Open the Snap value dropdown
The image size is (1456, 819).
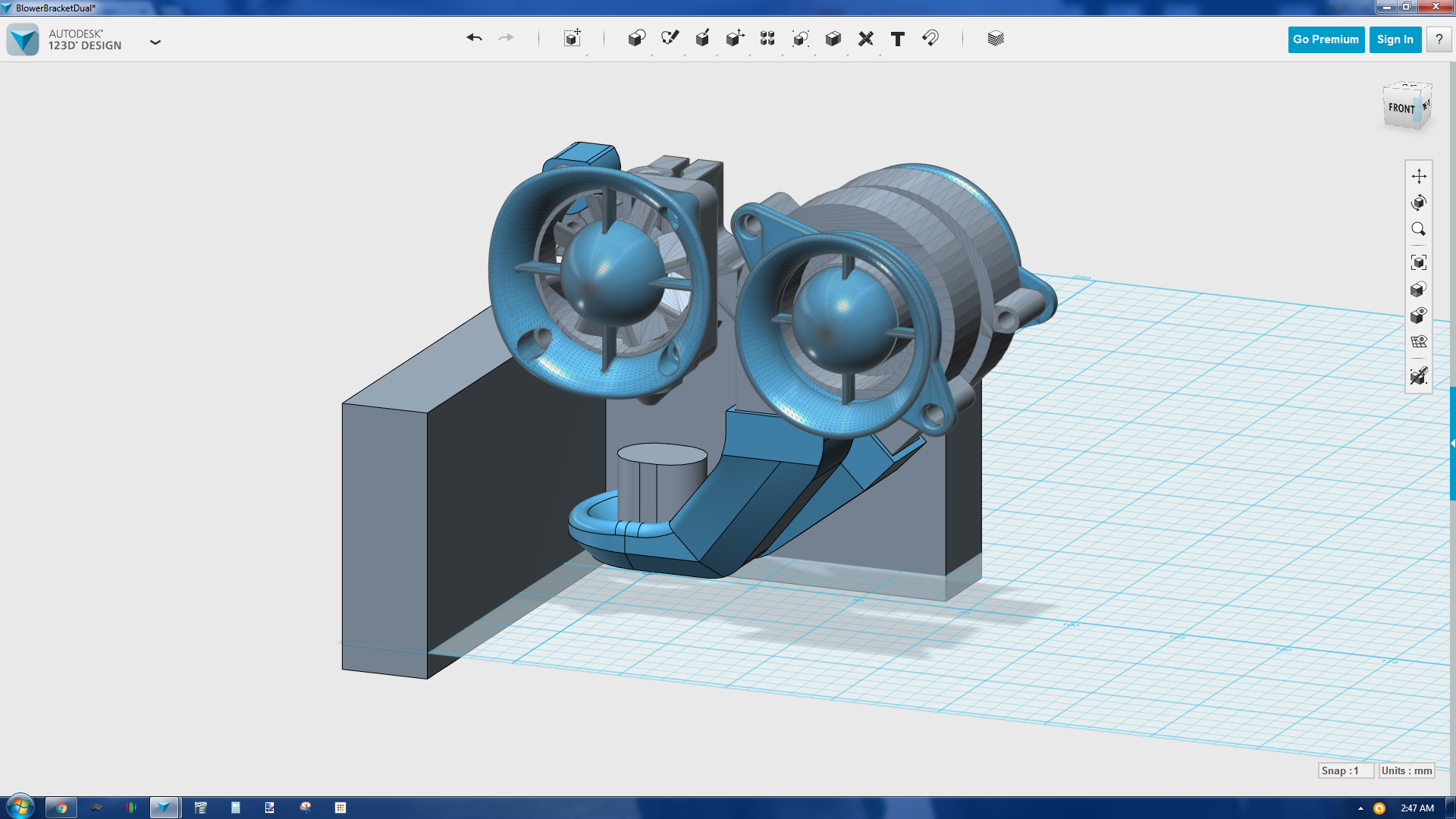[1345, 770]
